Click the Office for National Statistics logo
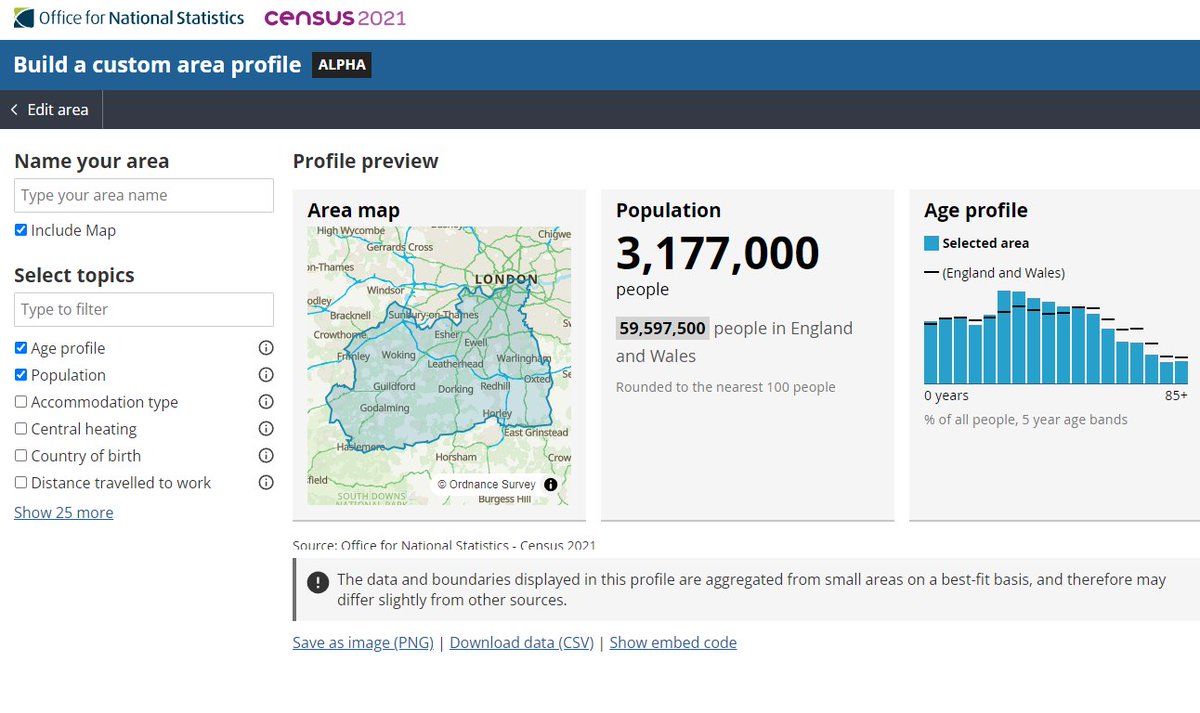The height and width of the screenshot is (713, 1200). pos(128,17)
